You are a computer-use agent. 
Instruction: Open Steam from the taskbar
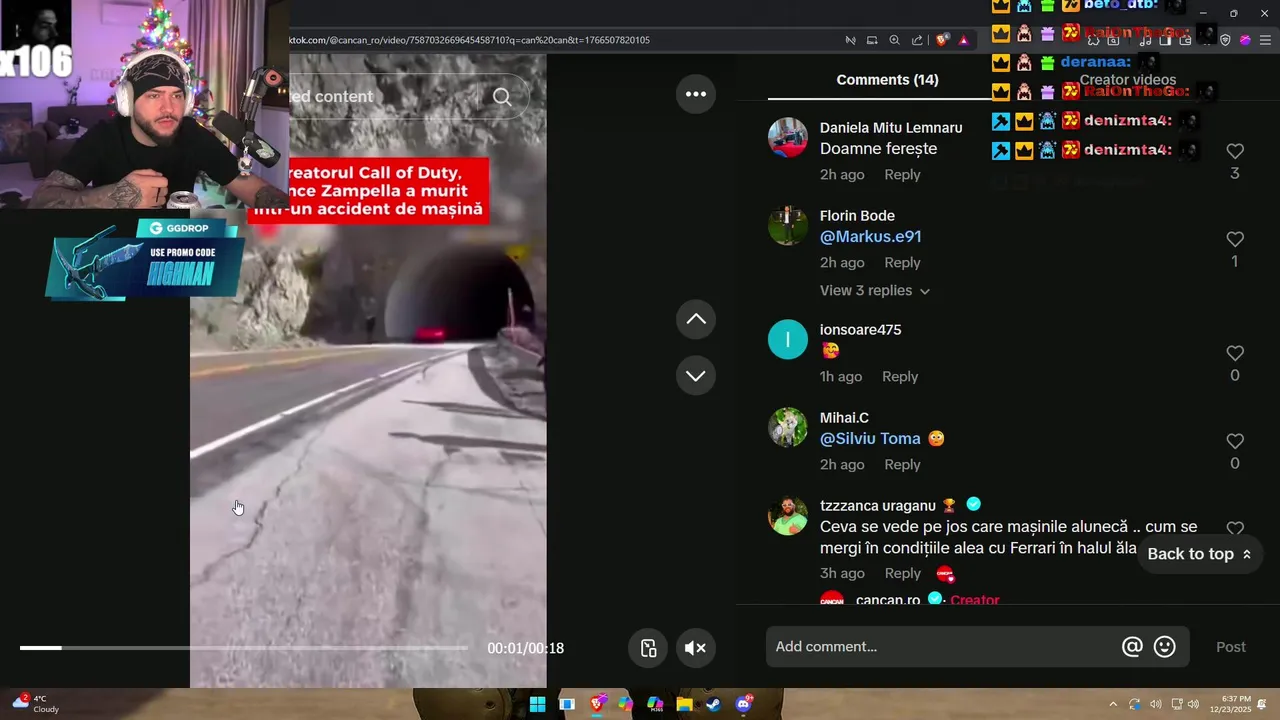coord(713,704)
